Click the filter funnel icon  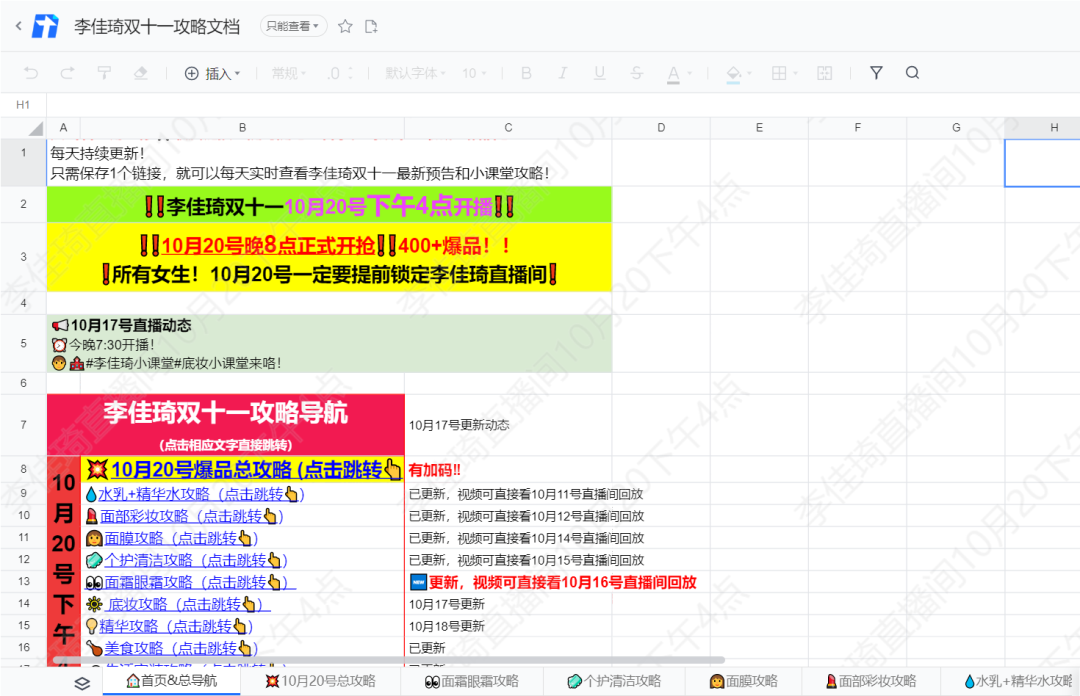pyautogui.click(x=876, y=73)
